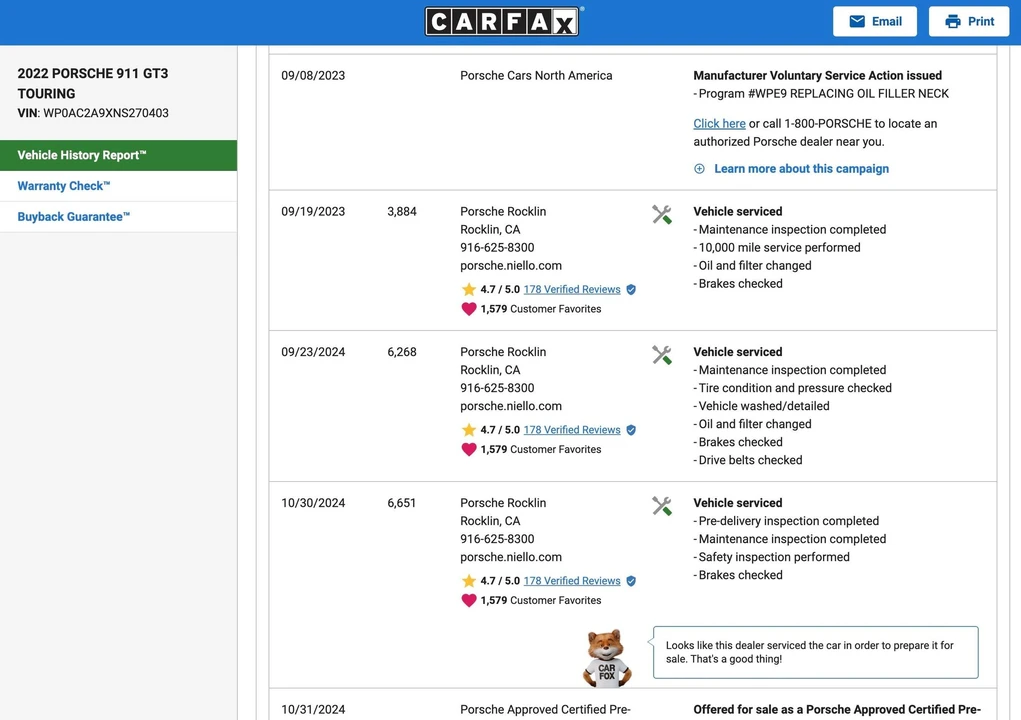Screen dimensions: 1021x720
Task: Click the printer icon in Print button
Action: point(953,21)
